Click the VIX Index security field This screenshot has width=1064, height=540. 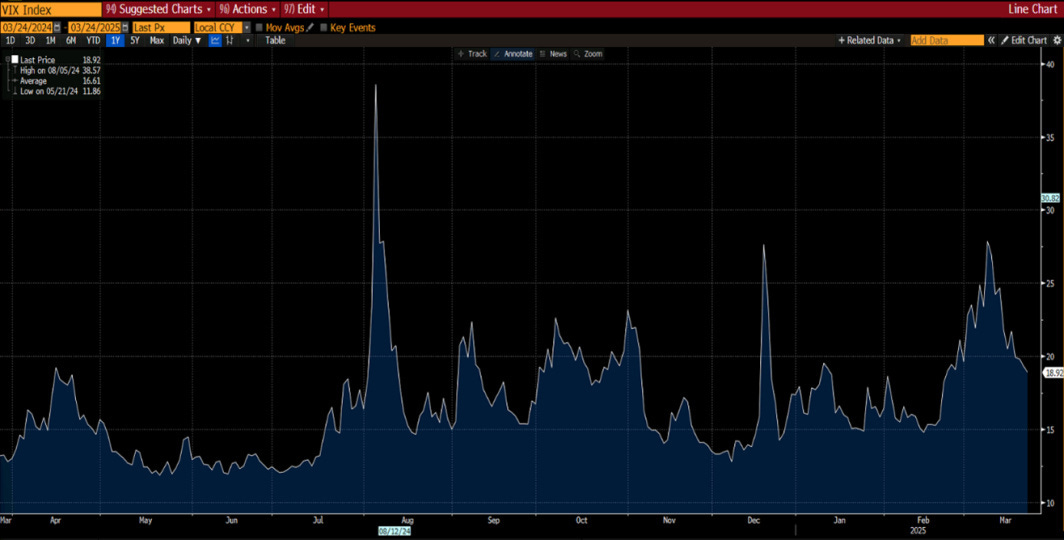pyautogui.click(x=50, y=9)
